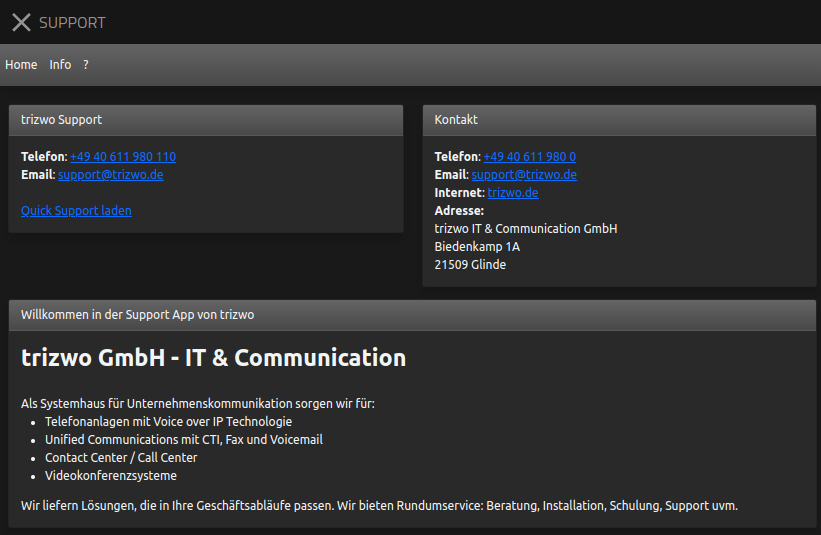
Task: Click support email link in trizwo Support panel
Action: coord(110,174)
